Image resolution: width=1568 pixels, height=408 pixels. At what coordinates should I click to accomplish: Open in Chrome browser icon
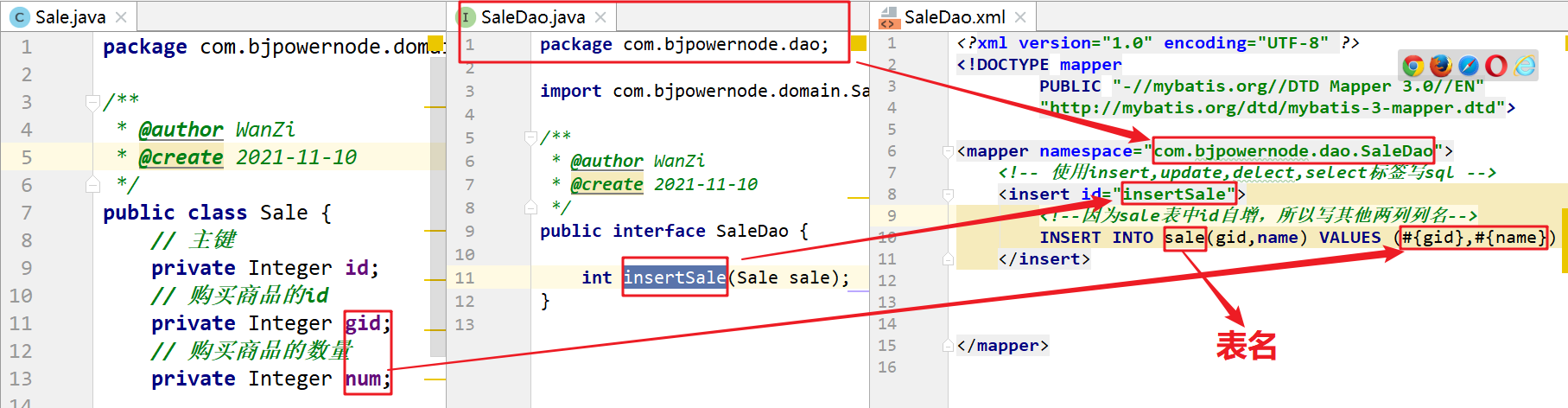click(1413, 66)
